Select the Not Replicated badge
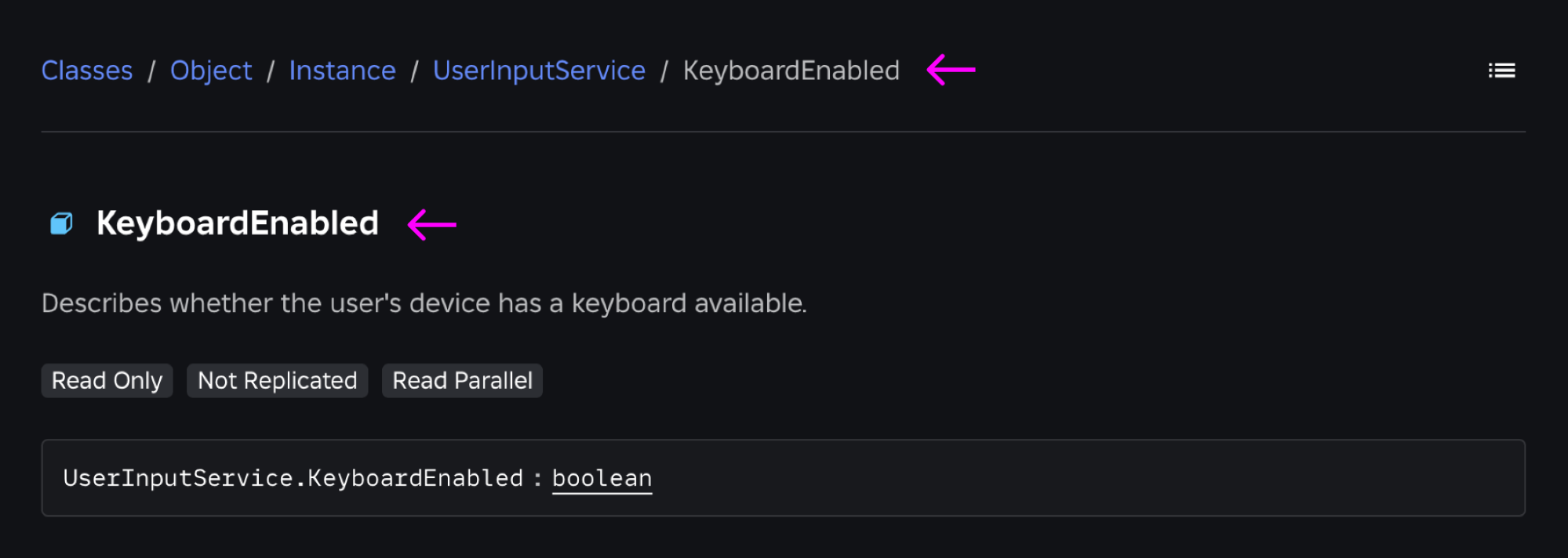The image size is (1568, 558). point(276,380)
